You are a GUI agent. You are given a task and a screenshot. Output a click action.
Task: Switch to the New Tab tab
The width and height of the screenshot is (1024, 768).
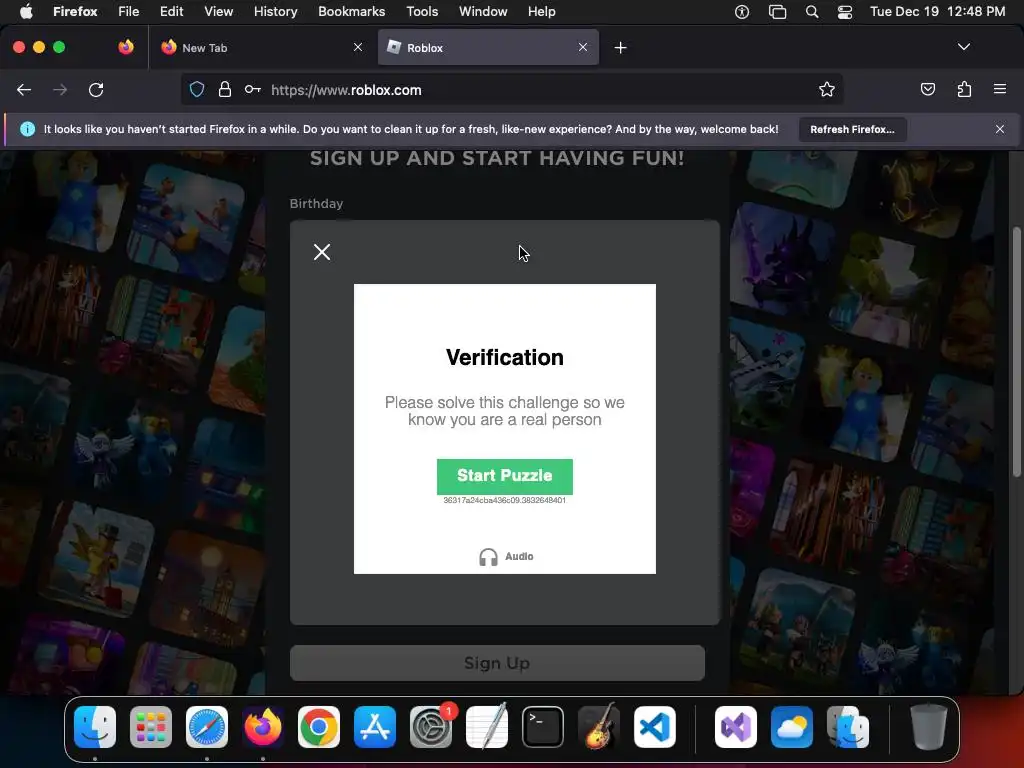click(261, 48)
